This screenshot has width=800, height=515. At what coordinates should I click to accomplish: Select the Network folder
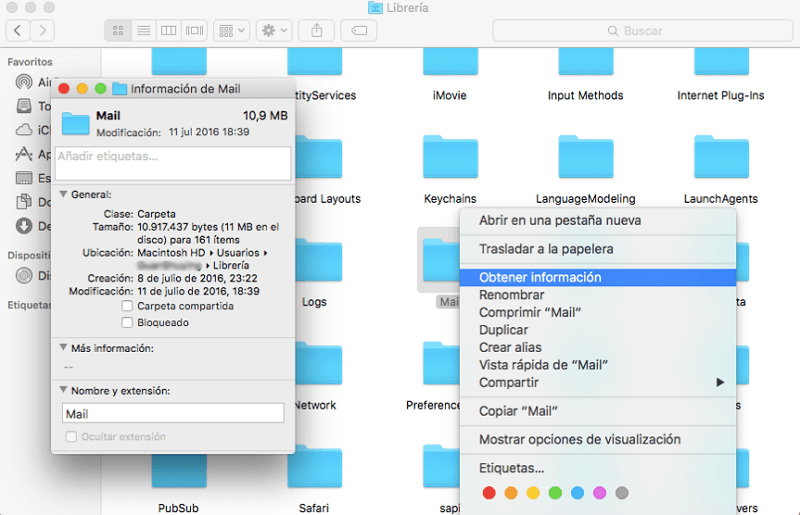pyautogui.click(x=319, y=363)
